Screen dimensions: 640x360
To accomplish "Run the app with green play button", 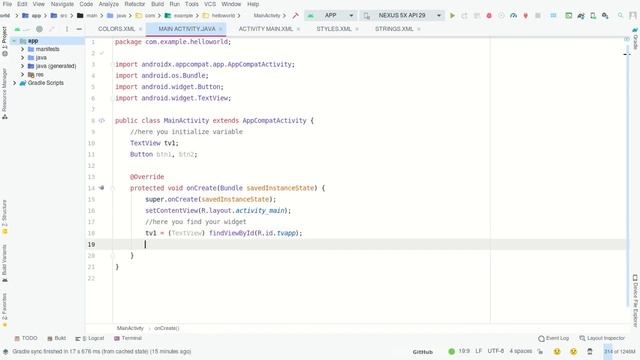I will pyautogui.click(x=452, y=16).
